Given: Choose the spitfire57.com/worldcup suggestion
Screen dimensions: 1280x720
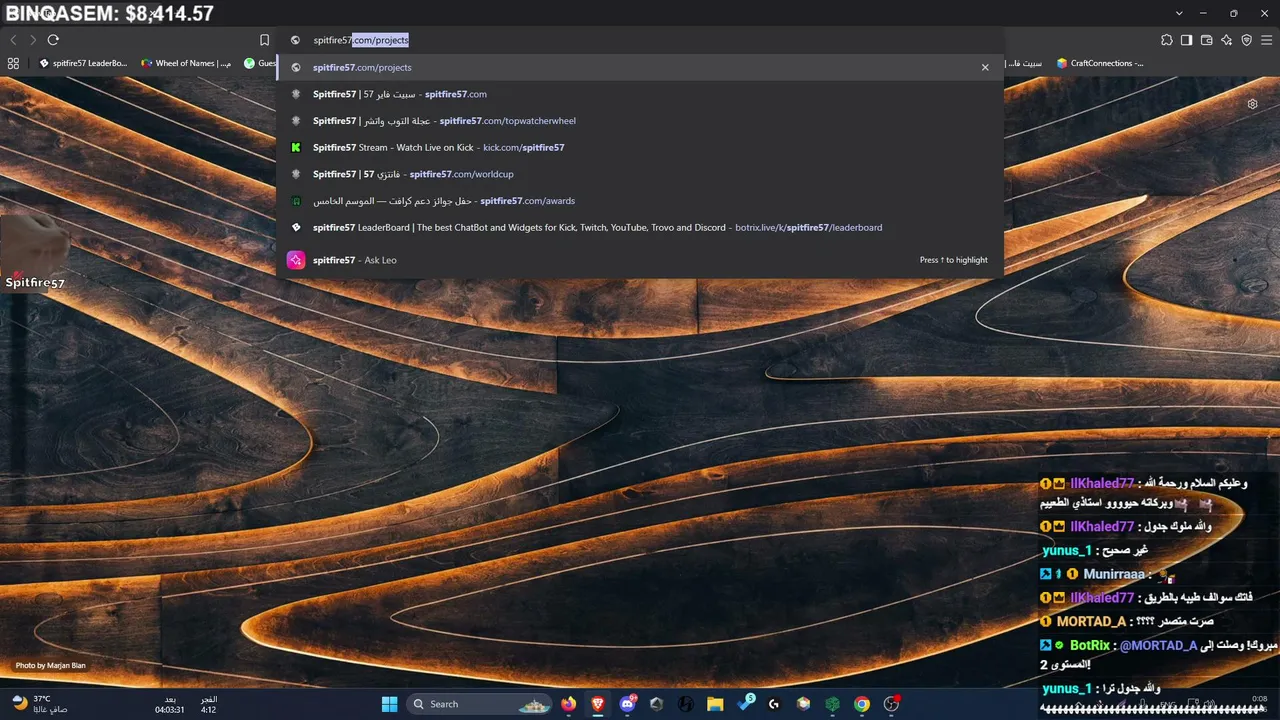Looking at the screenshot, I should coord(640,174).
